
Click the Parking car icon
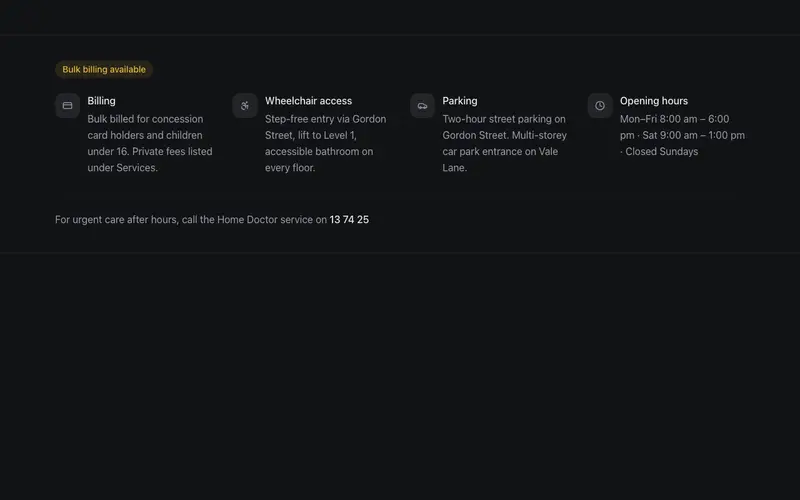click(422, 106)
